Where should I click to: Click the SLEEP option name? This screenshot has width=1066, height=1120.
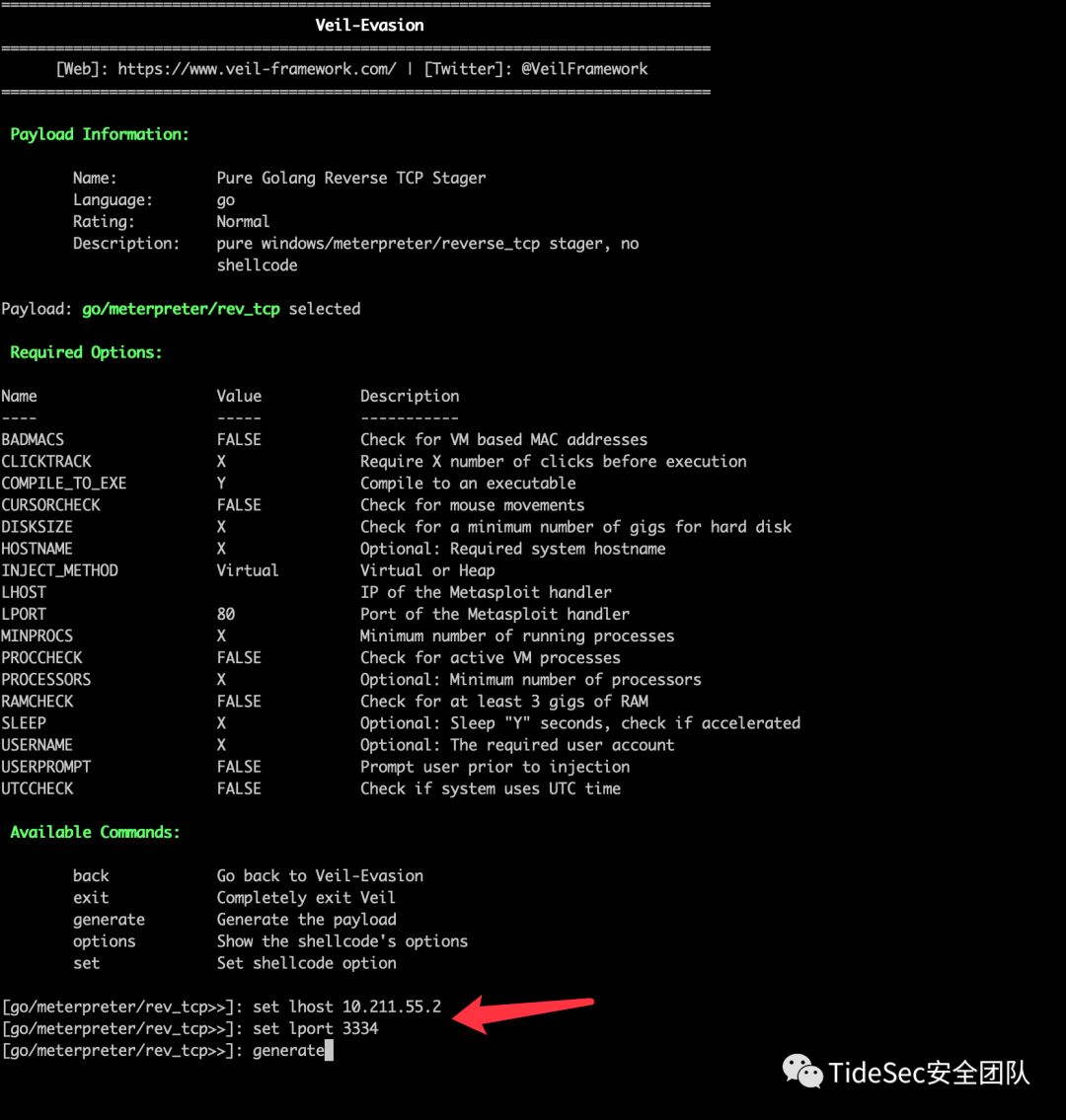pyautogui.click(x=23, y=723)
